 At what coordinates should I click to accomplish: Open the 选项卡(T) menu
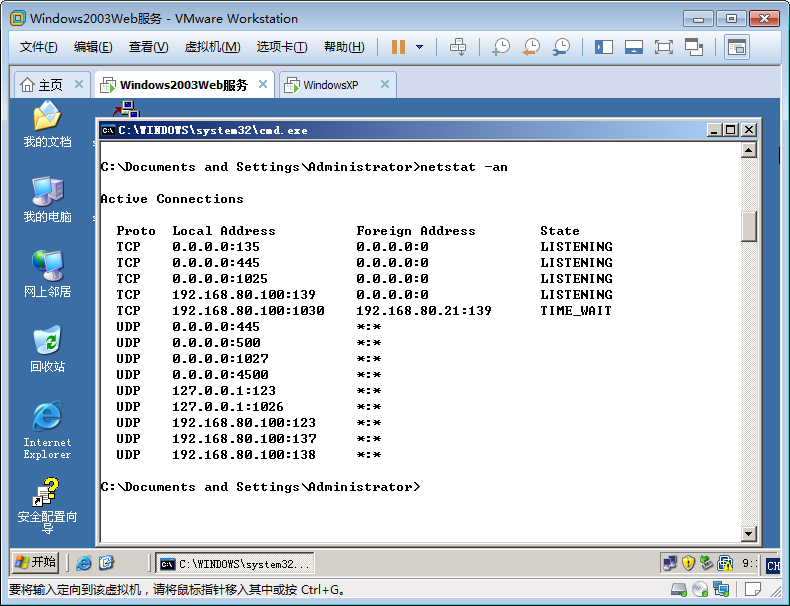click(282, 47)
